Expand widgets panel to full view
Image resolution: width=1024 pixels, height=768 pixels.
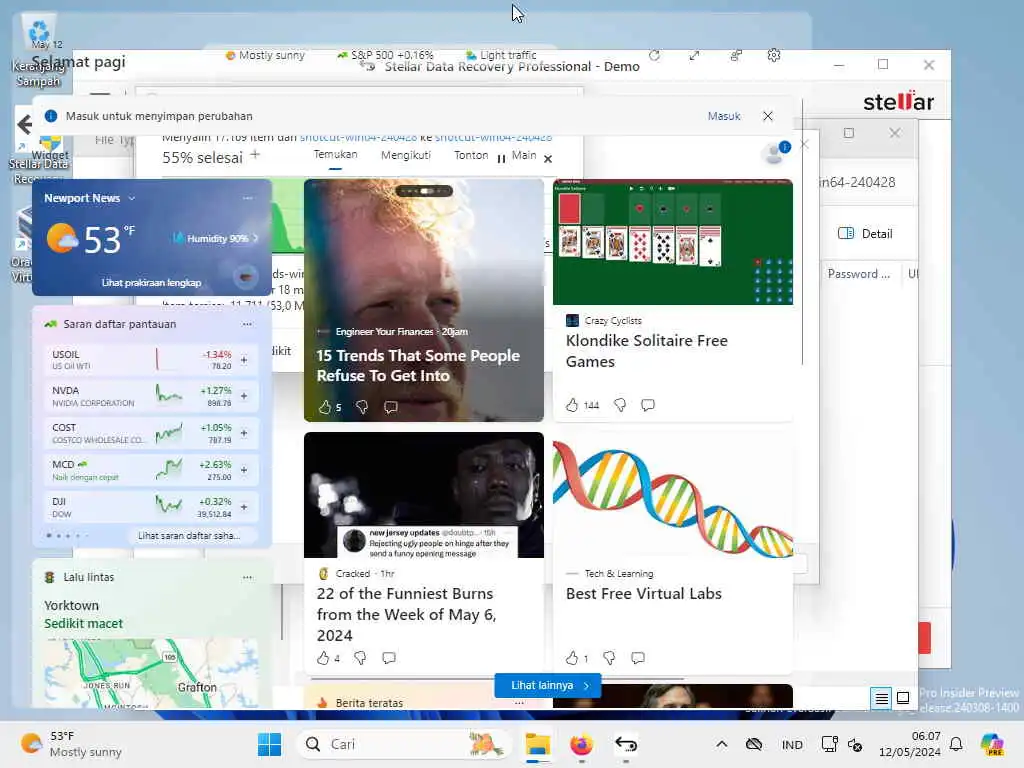click(x=694, y=56)
